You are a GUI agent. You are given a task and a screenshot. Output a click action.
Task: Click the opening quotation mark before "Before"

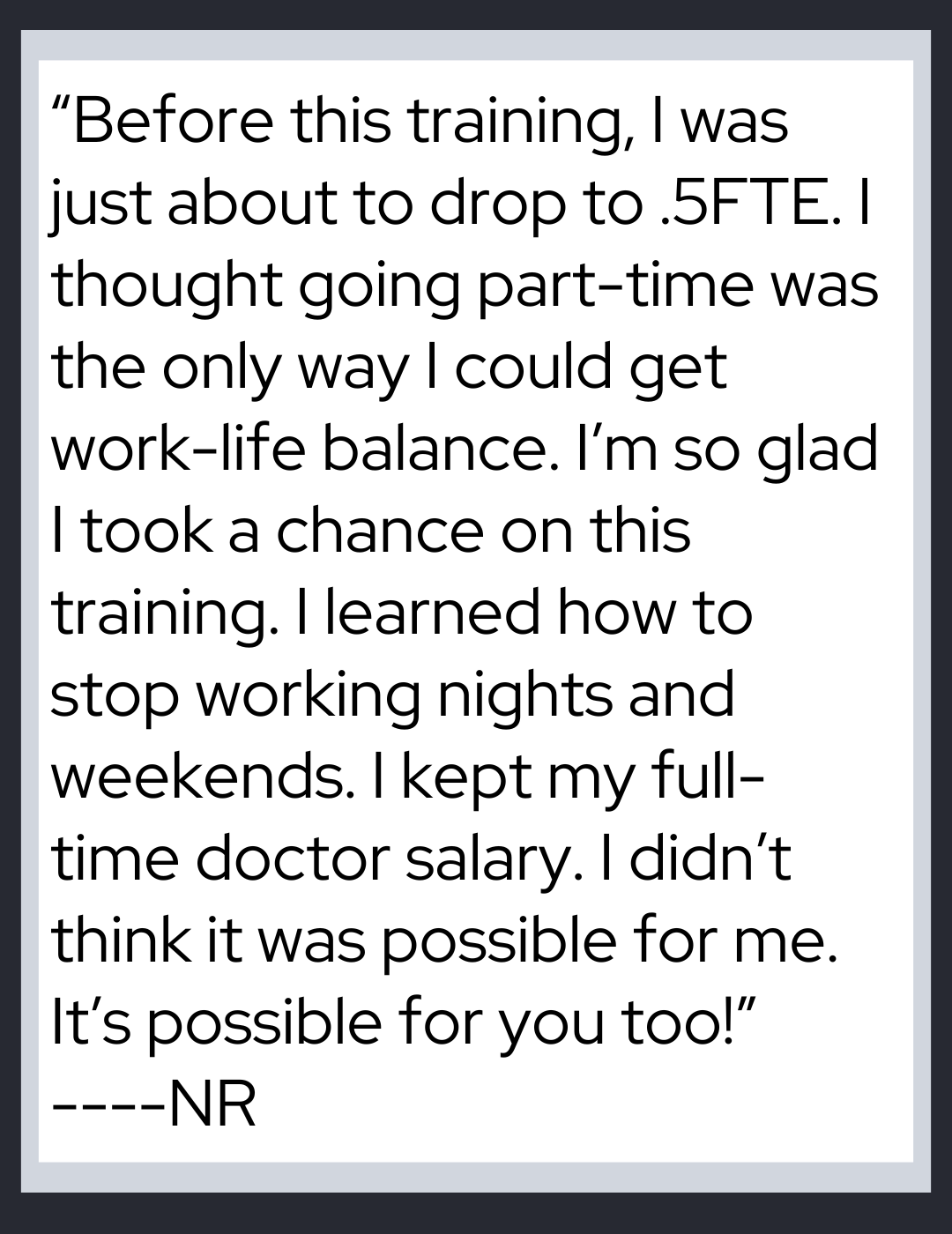pyautogui.click(x=61, y=103)
